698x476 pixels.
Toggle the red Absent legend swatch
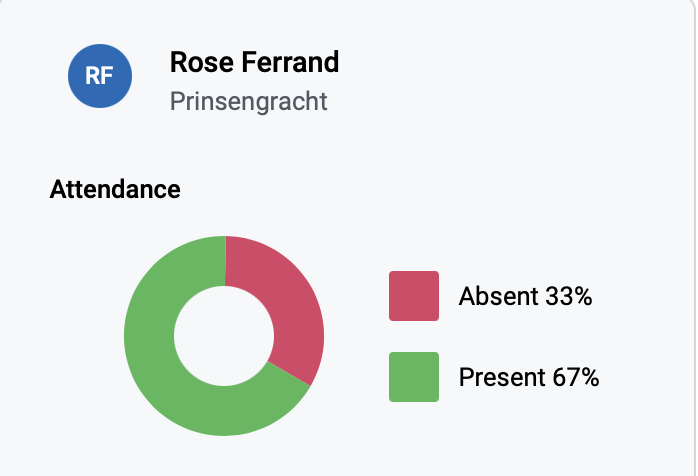pos(413,296)
